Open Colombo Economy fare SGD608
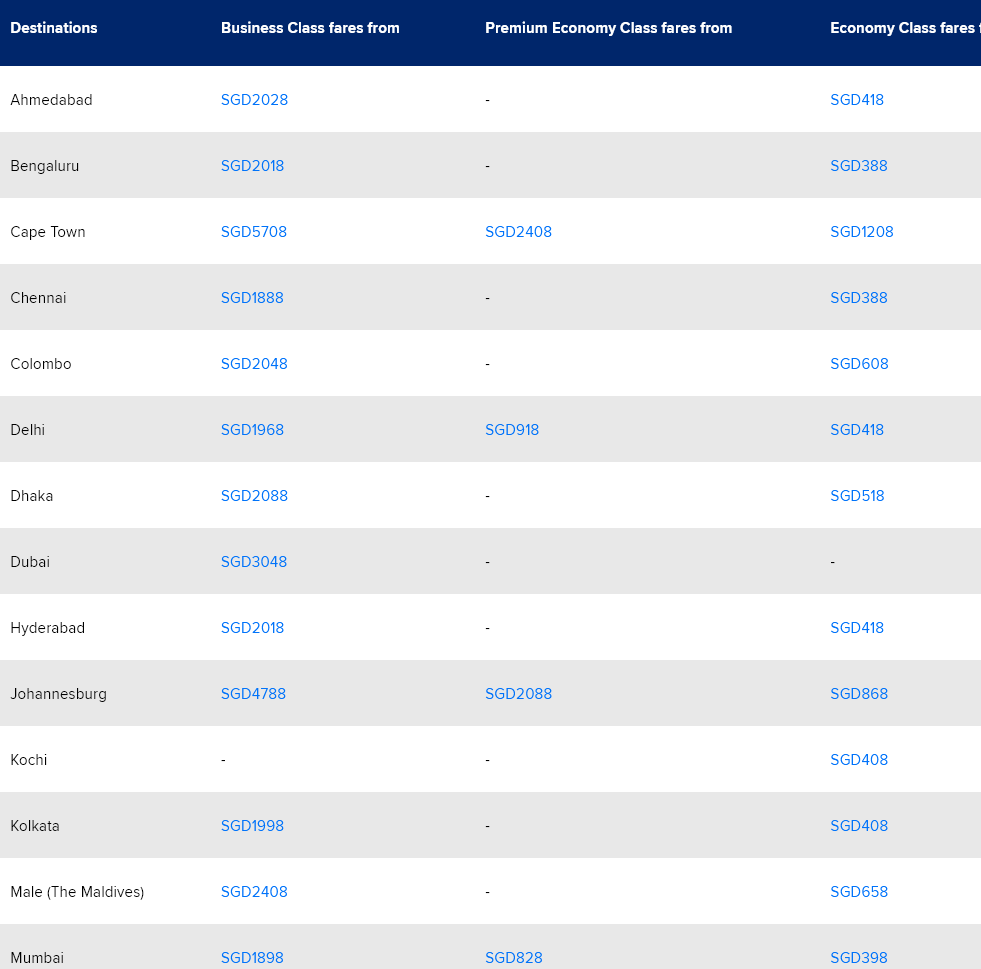 tap(859, 364)
